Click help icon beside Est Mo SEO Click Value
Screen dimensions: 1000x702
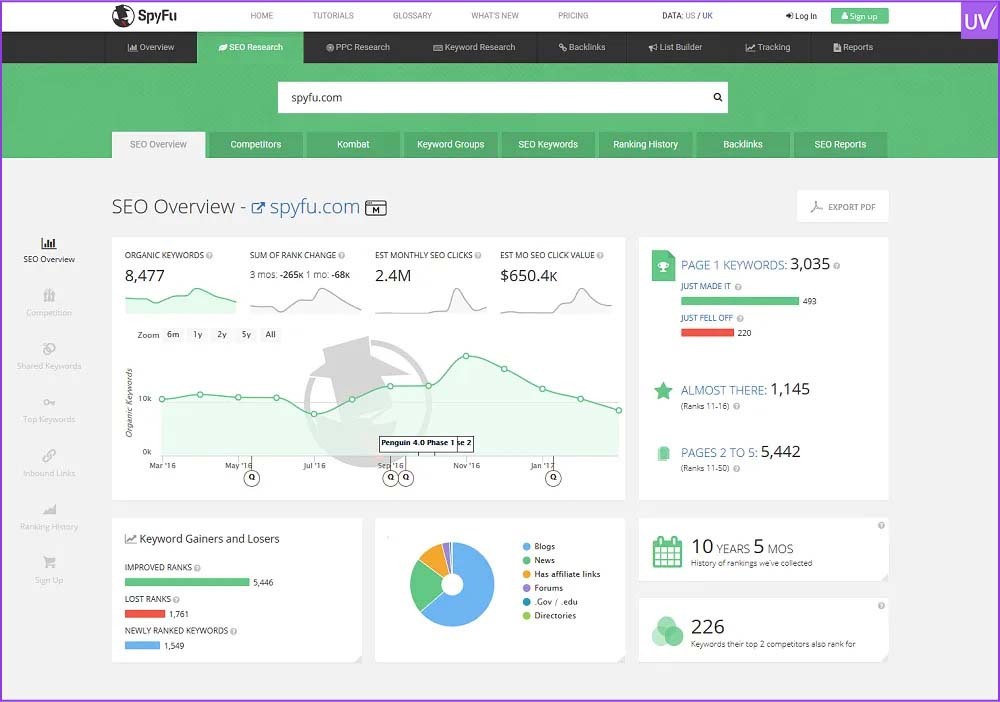[x=600, y=256]
